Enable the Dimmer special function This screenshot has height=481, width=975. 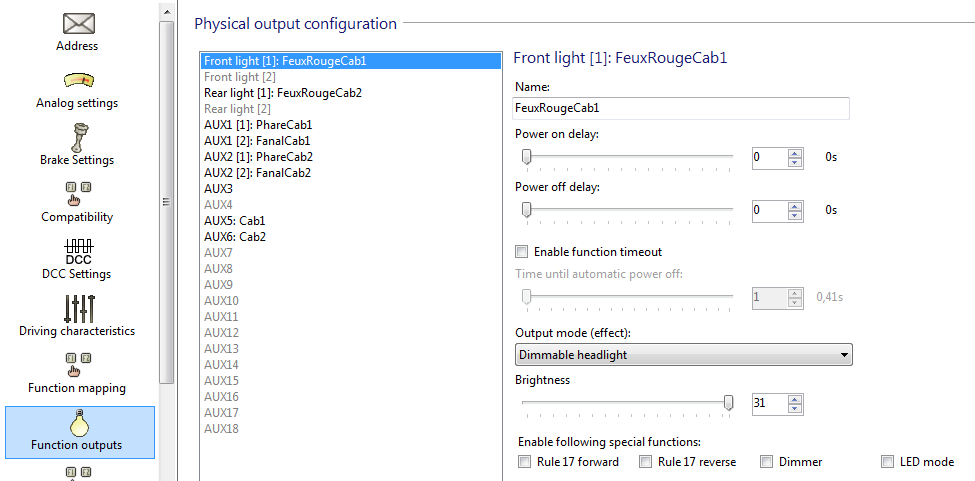(766, 462)
